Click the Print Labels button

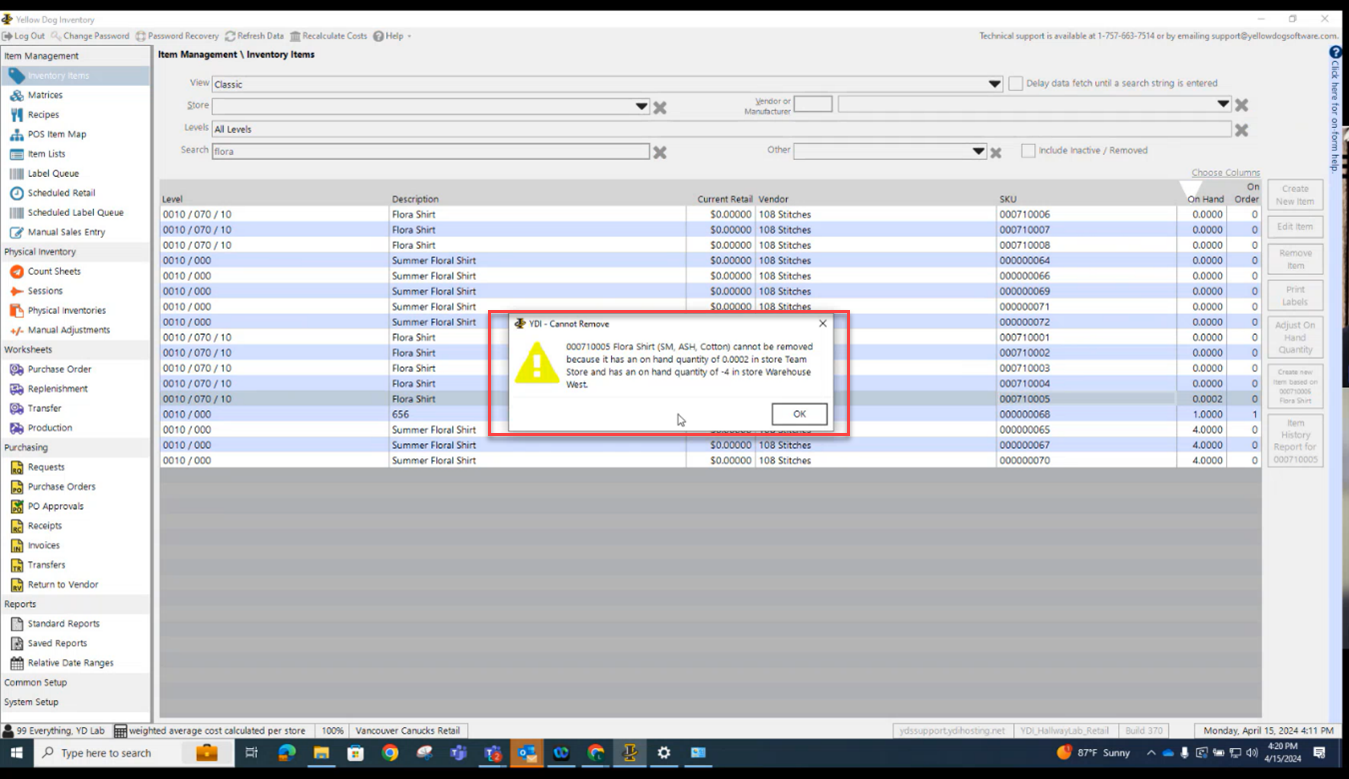(1295, 295)
